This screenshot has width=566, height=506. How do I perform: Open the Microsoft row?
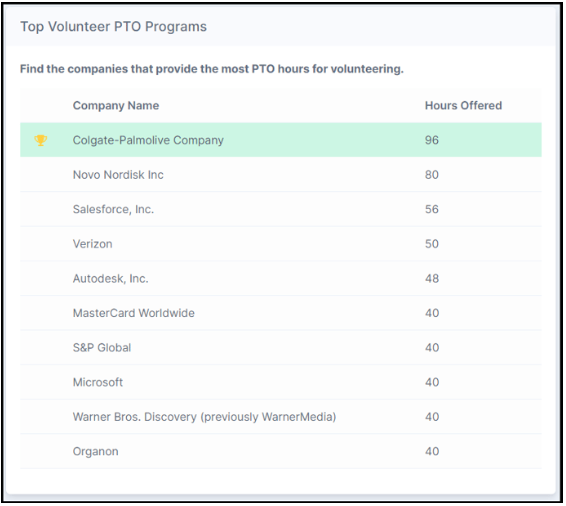tap(281, 382)
